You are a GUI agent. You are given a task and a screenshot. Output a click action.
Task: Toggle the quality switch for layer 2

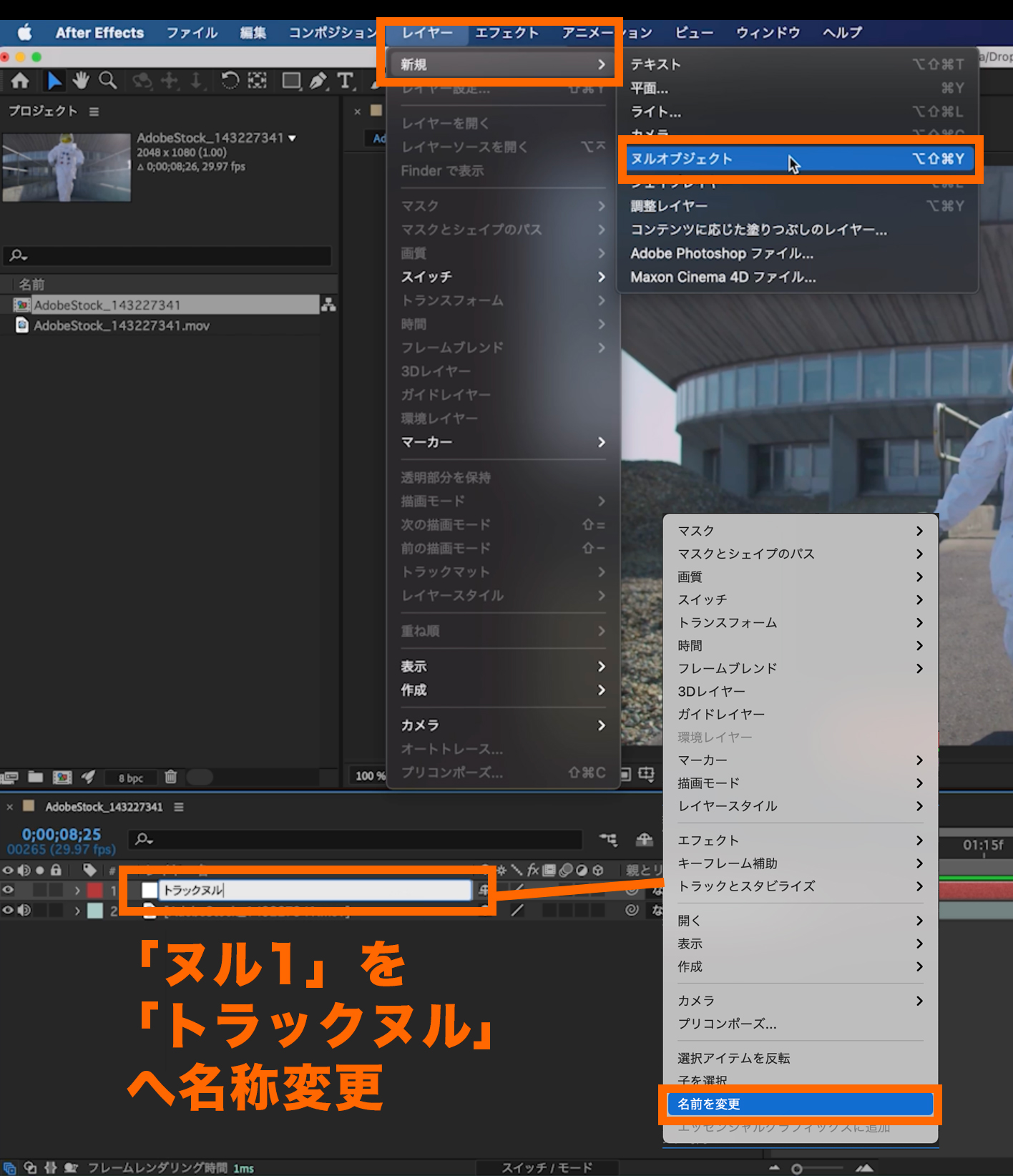[x=517, y=911]
